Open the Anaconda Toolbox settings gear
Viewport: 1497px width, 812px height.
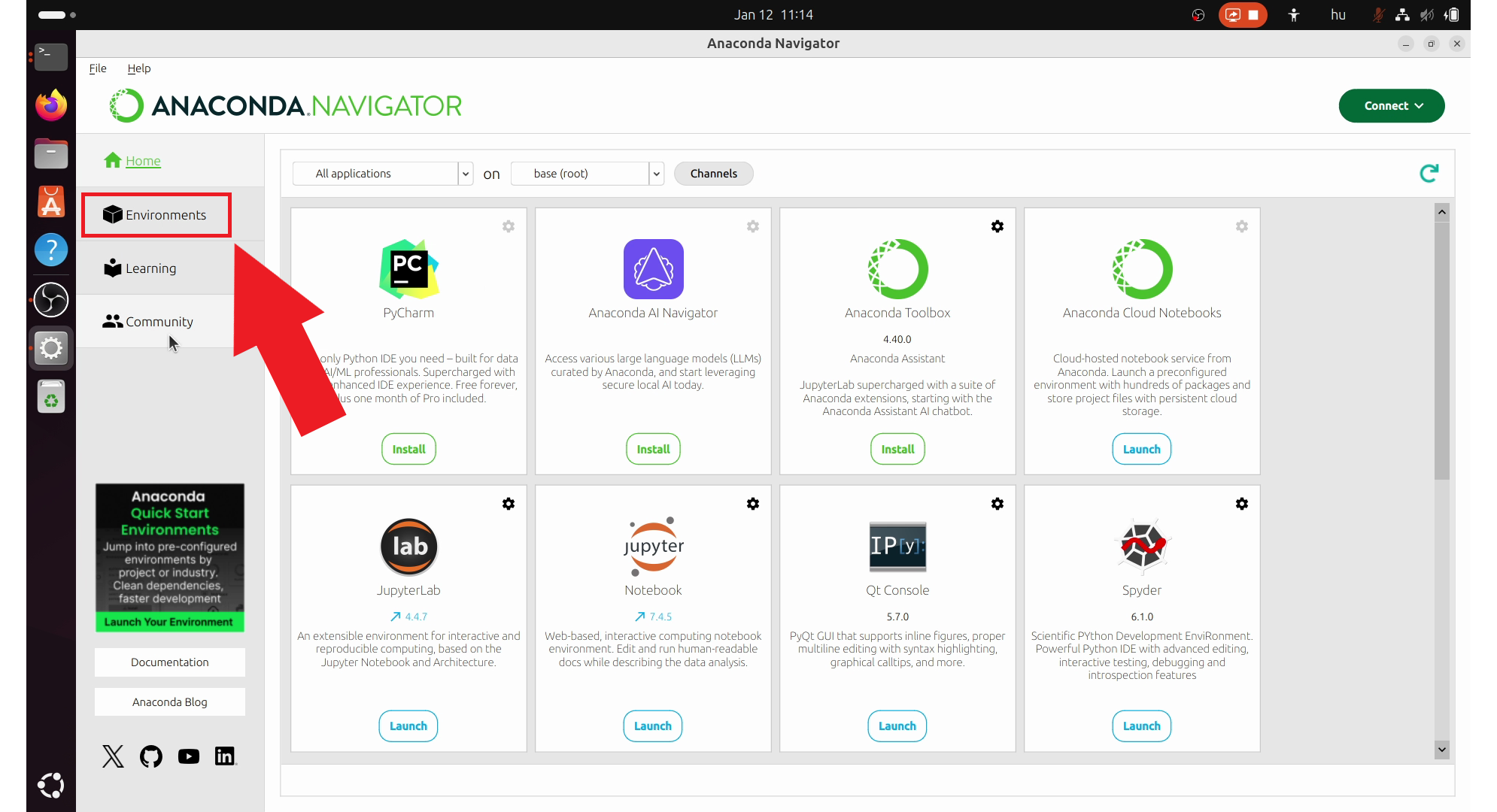997,226
